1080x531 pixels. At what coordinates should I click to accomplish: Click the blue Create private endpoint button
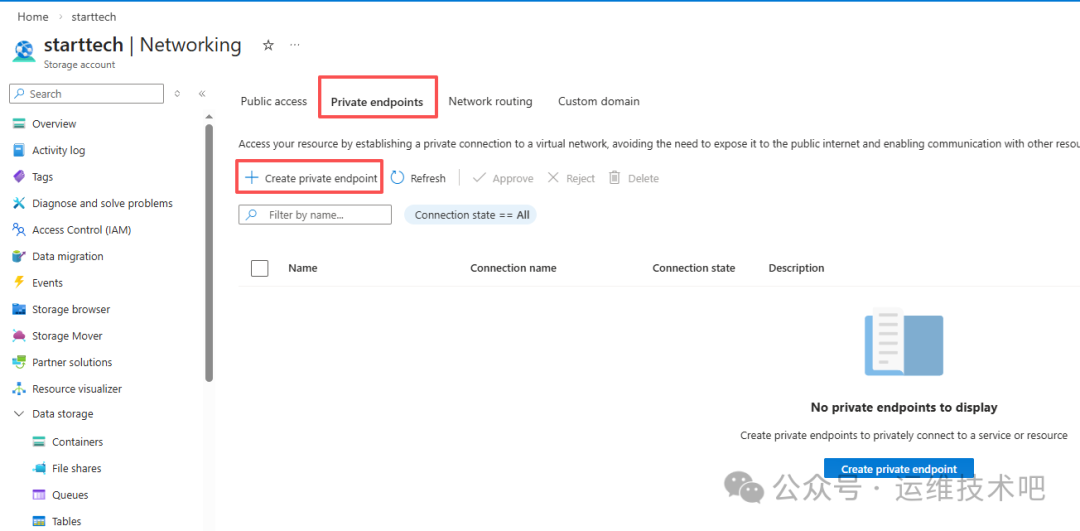[x=898, y=469]
